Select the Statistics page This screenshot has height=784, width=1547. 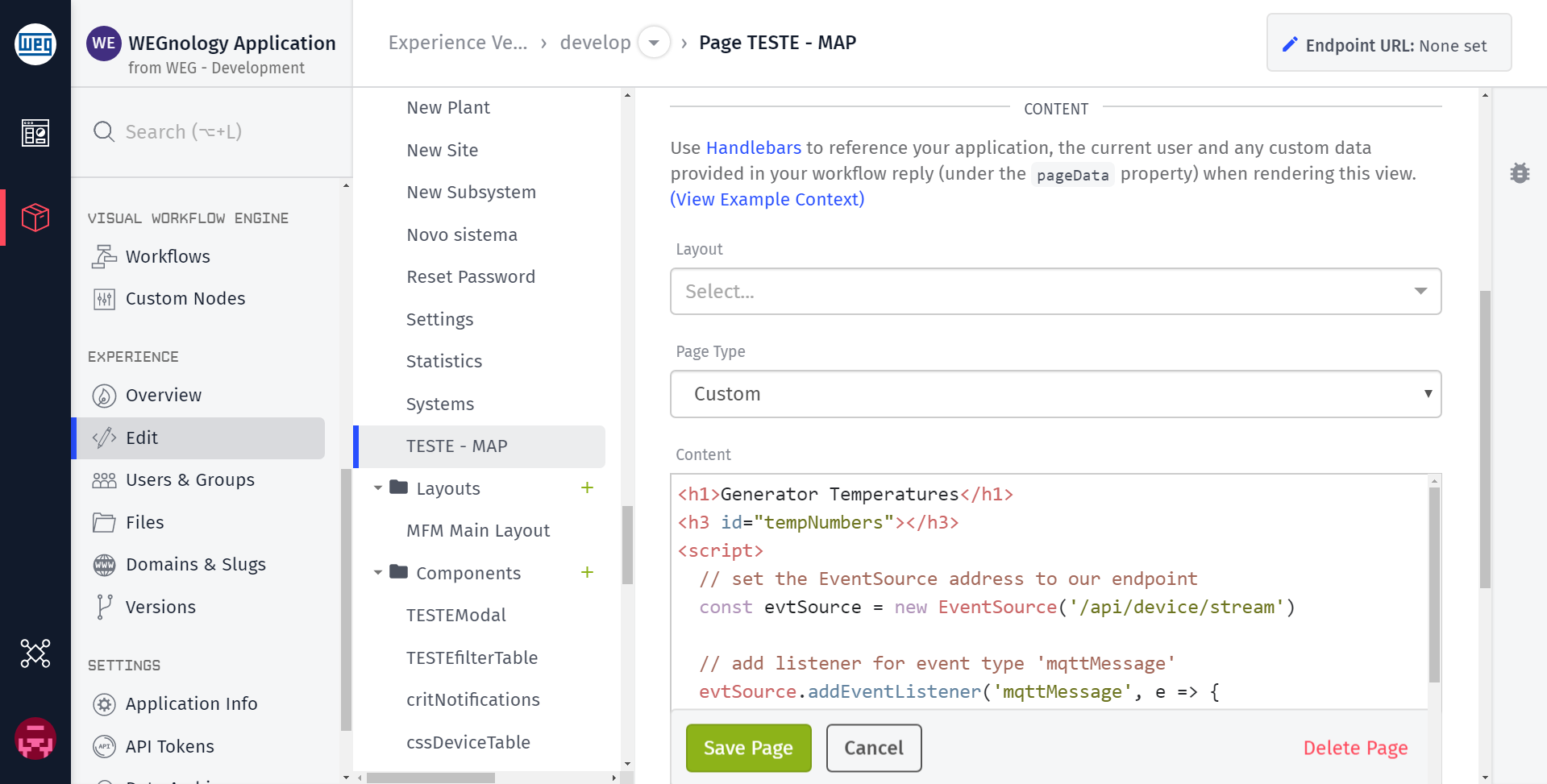point(444,361)
